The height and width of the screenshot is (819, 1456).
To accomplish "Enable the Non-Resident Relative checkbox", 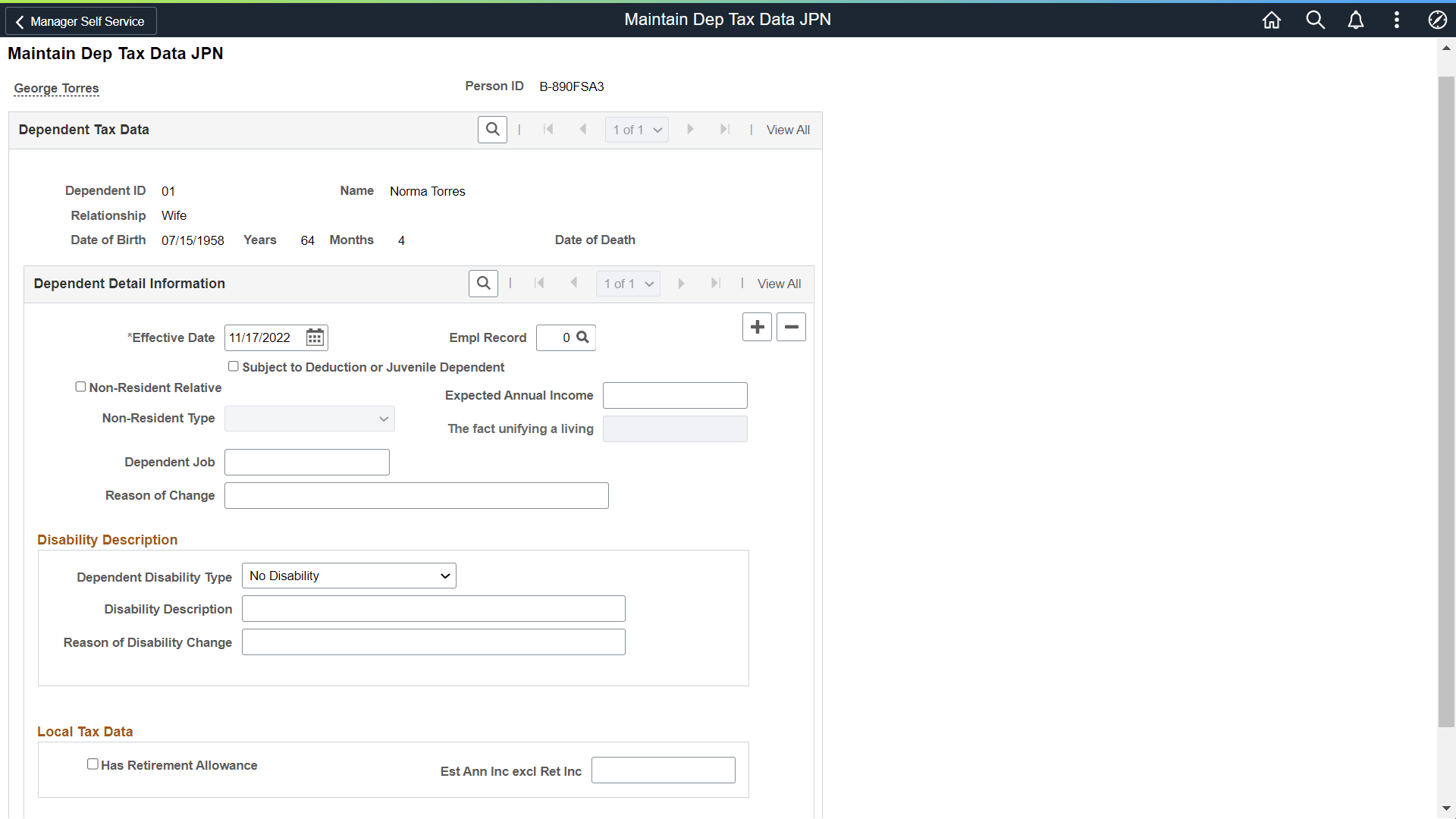I will click(80, 387).
